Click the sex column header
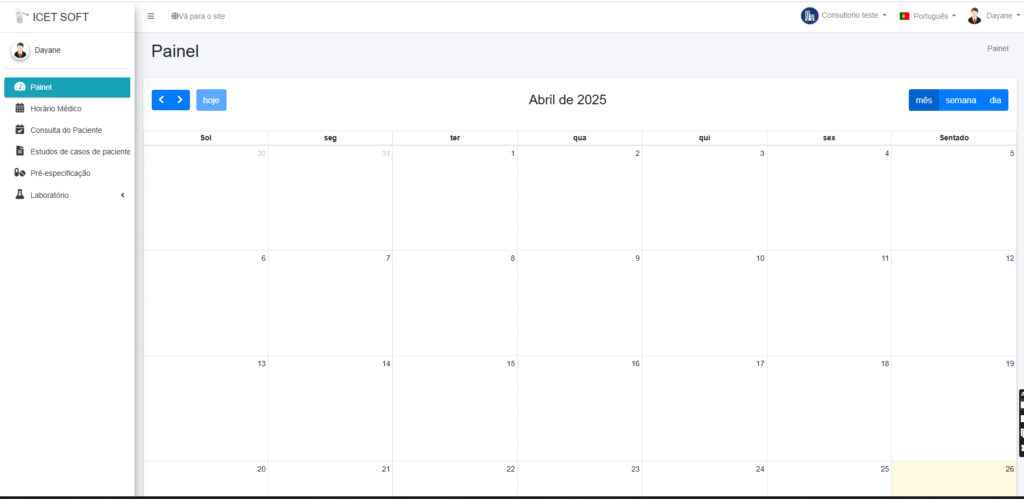1024x499 pixels. [829, 138]
